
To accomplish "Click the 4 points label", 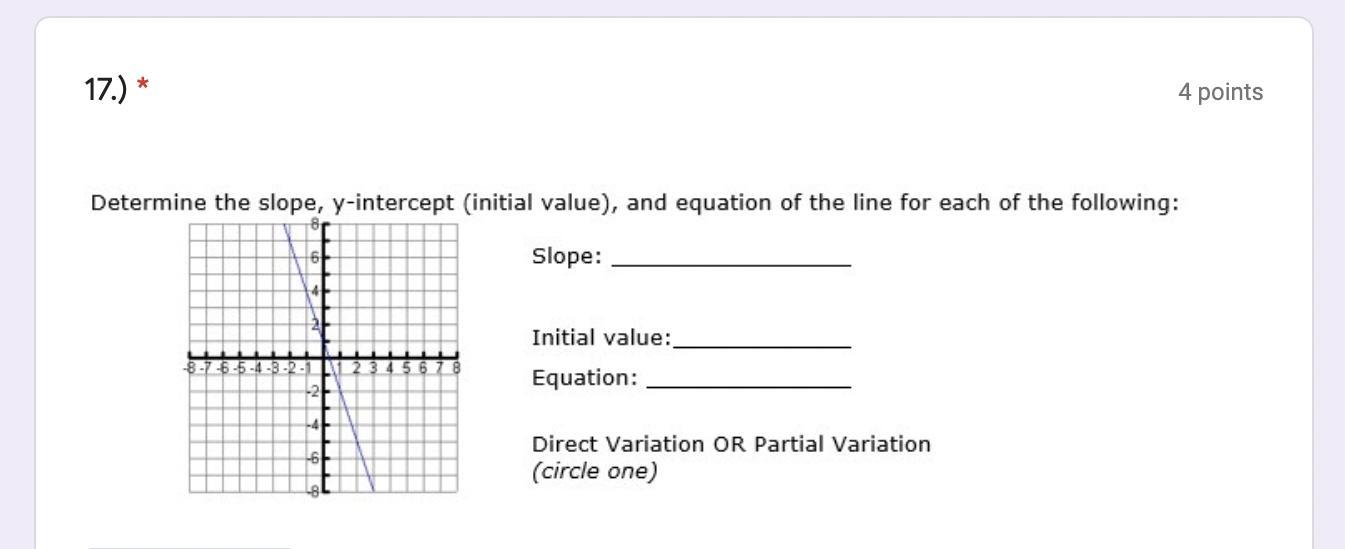I will (1220, 93).
